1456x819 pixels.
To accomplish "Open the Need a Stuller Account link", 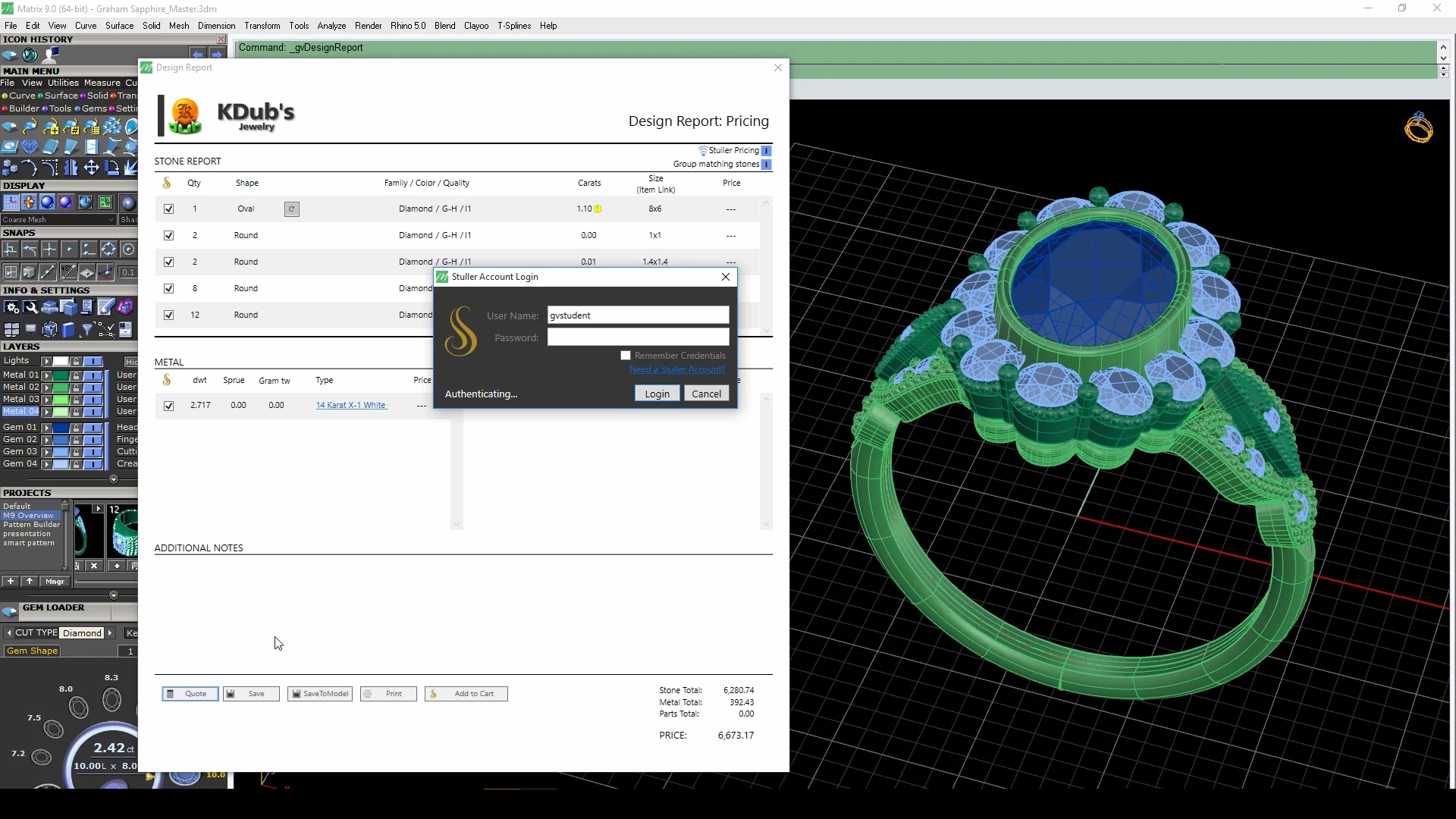I will point(677,369).
